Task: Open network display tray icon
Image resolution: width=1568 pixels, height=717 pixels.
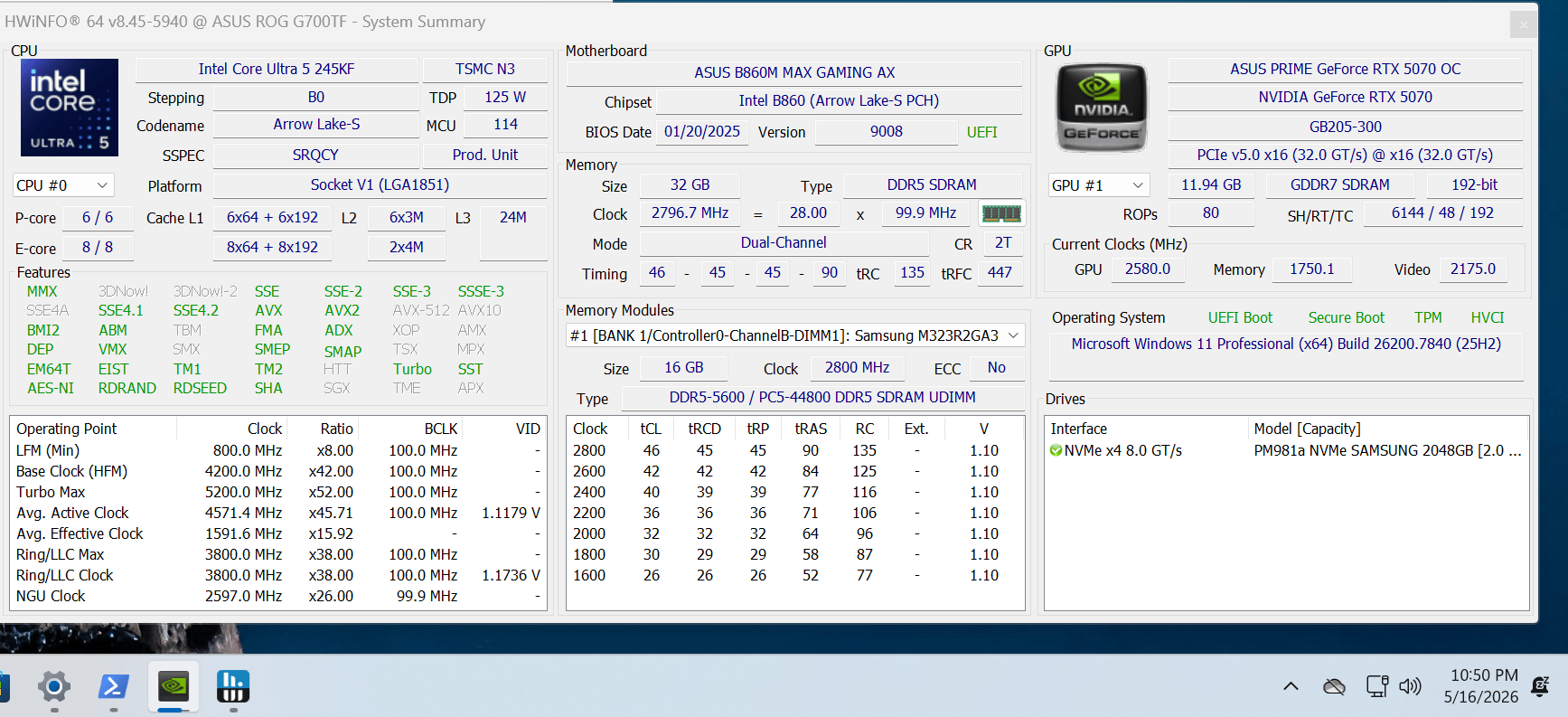Action: pos(1376,686)
